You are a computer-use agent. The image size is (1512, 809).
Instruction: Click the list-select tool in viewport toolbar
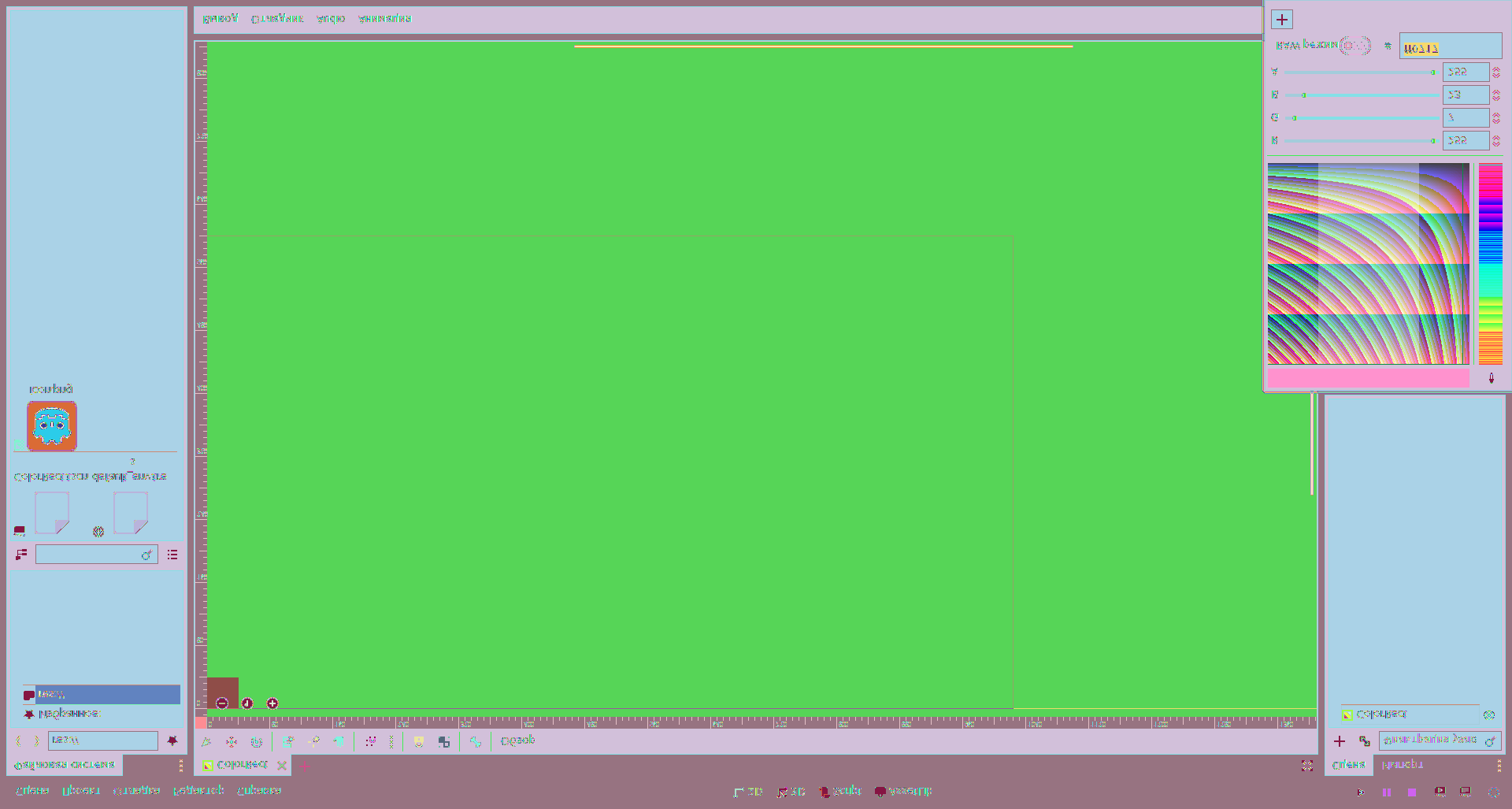288,742
